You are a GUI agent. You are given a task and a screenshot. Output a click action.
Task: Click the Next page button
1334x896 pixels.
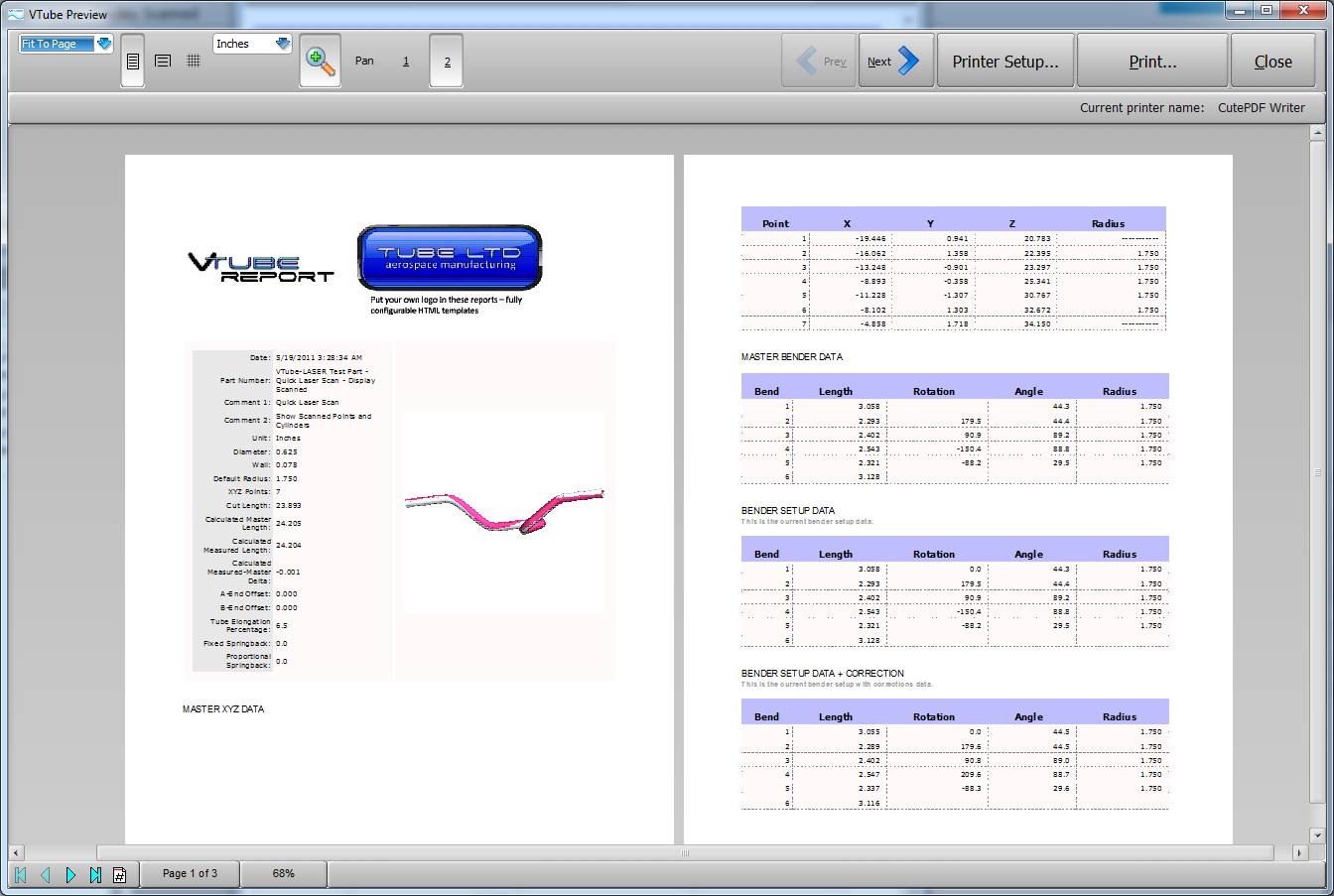pos(895,62)
